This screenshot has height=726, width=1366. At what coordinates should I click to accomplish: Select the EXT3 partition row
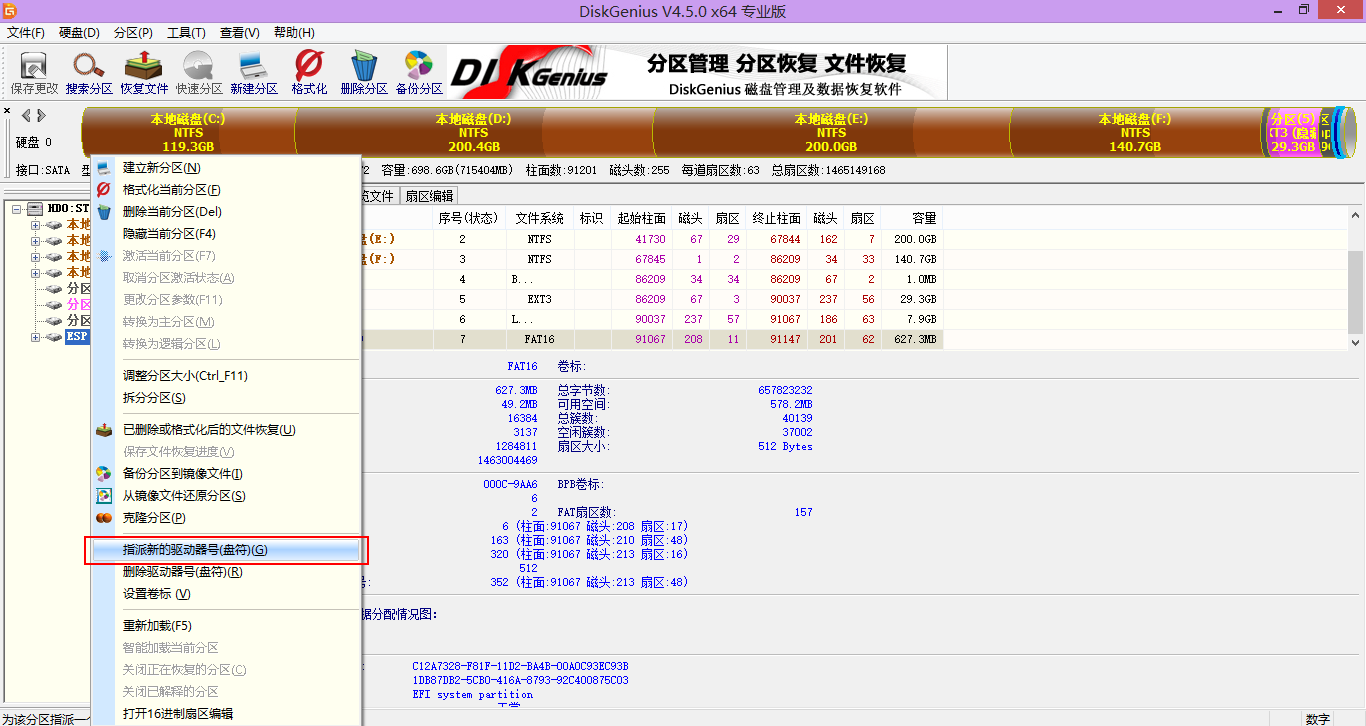[x=651, y=299]
